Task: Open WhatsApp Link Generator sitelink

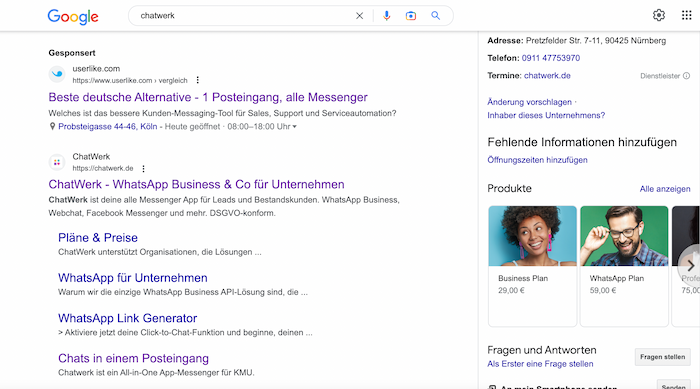Action: pyautogui.click(x=128, y=318)
